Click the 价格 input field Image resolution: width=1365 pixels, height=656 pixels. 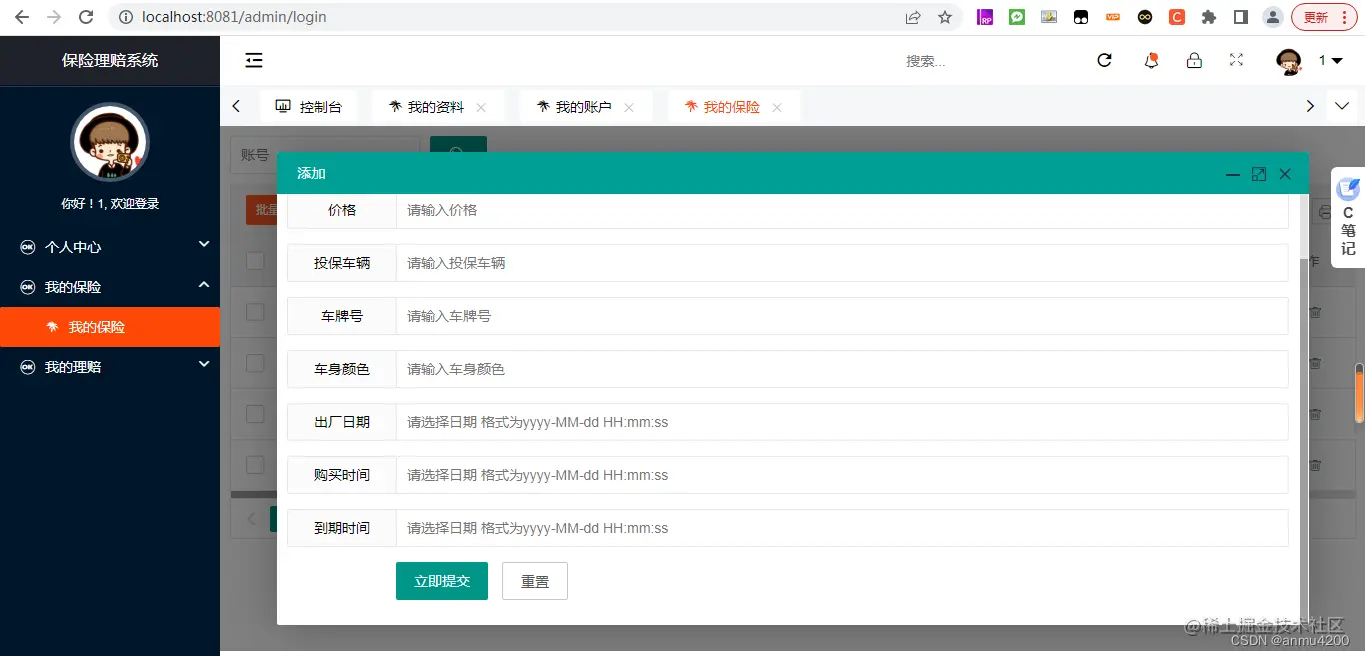pos(842,210)
